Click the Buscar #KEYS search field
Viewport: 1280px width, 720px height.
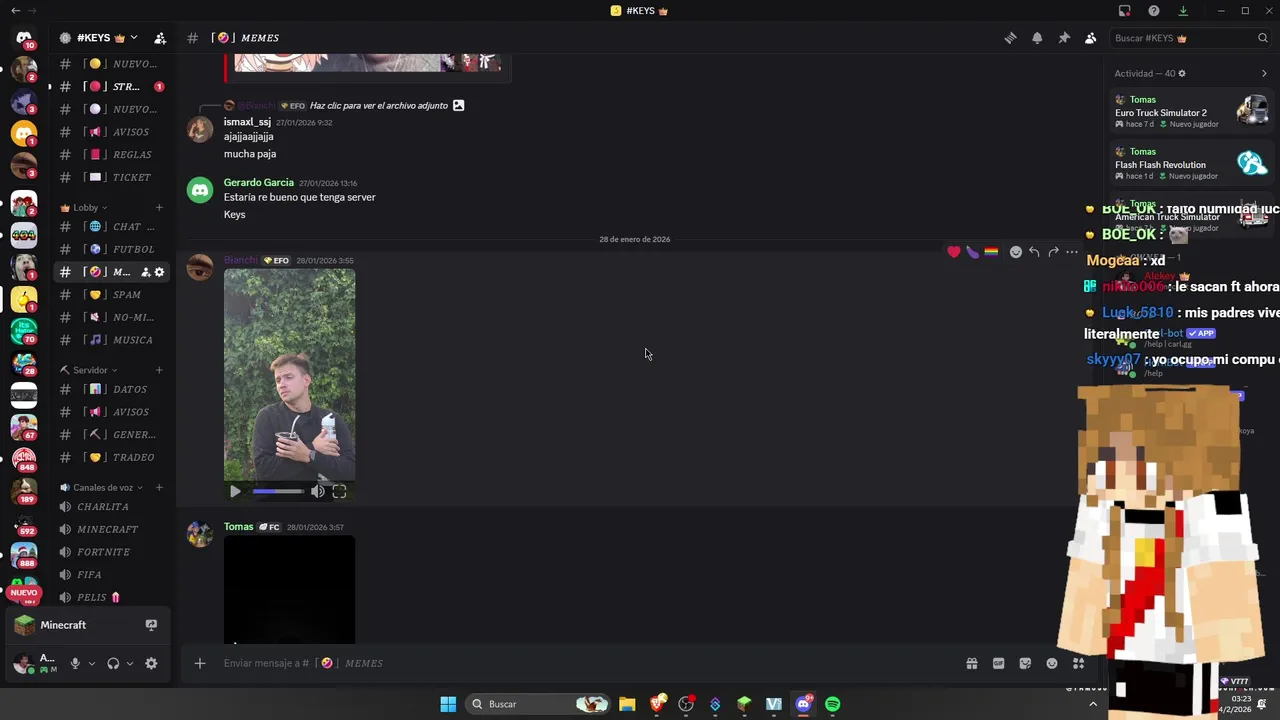point(1190,38)
